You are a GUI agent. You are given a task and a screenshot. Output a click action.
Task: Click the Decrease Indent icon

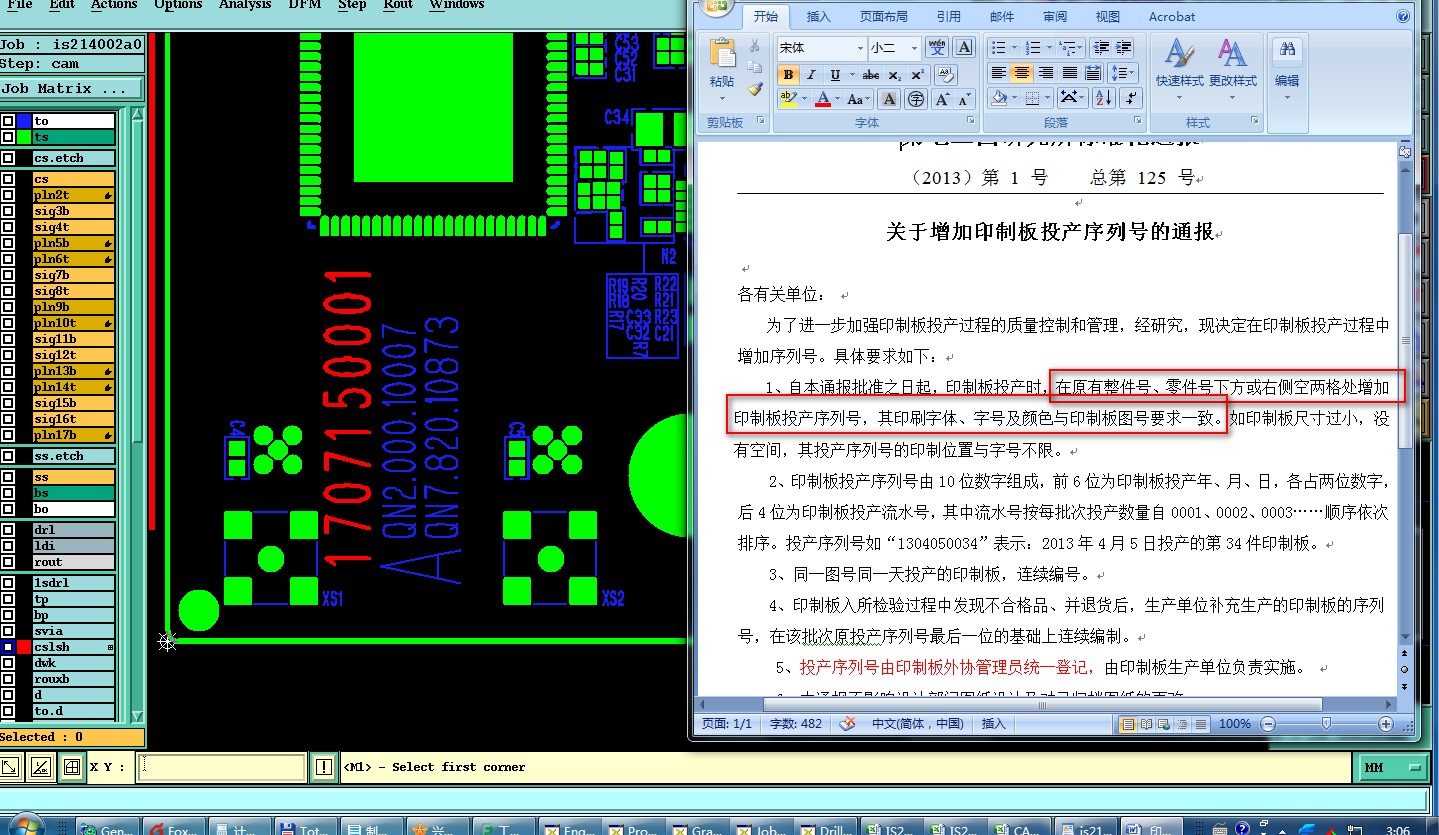click(x=1100, y=47)
